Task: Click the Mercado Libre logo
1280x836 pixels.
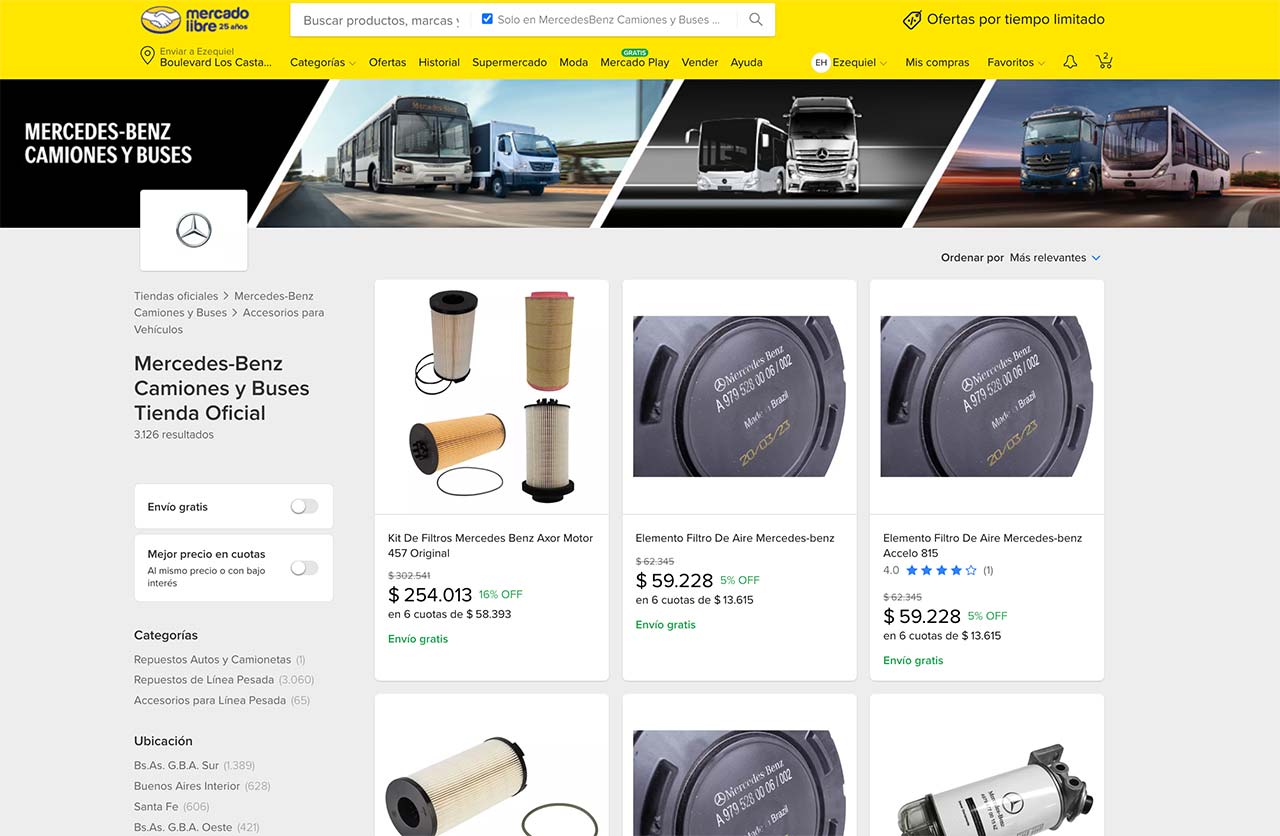Action: [x=195, y=20]
